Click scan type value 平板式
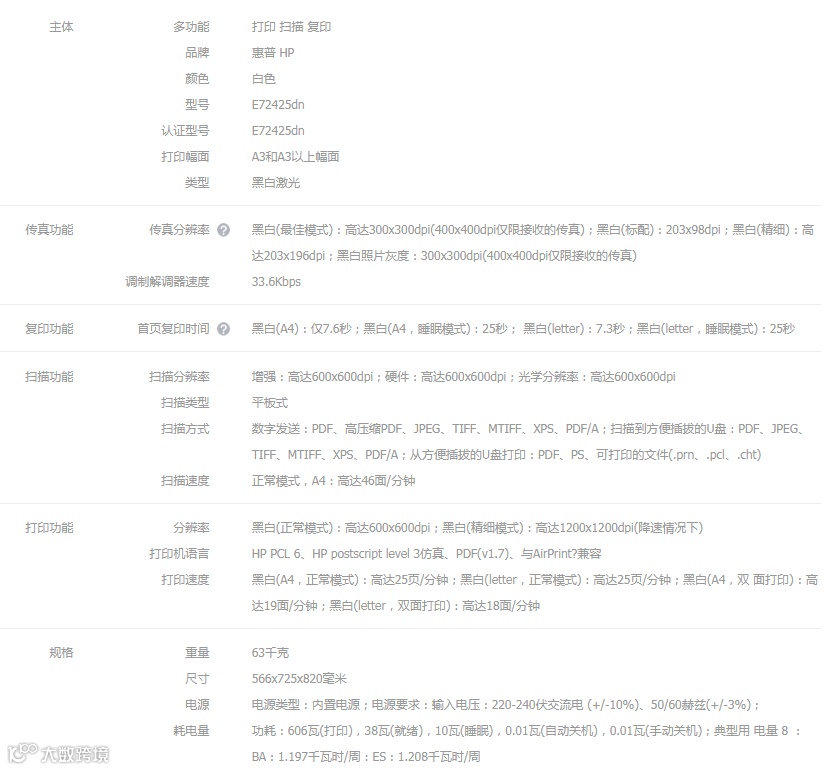The image size is (829, 770). coord(270,403)
